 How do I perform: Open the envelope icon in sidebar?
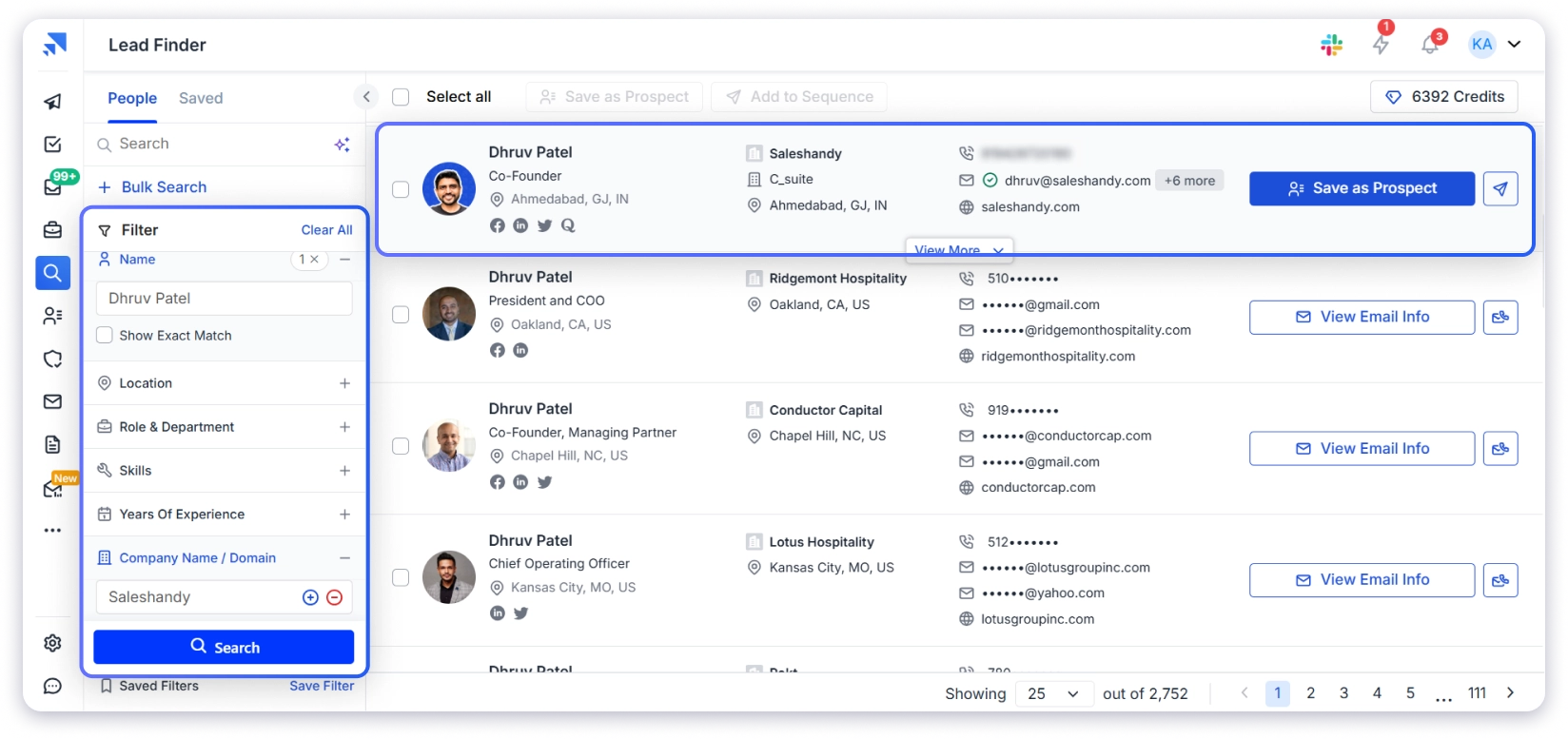tap(53, 401)
